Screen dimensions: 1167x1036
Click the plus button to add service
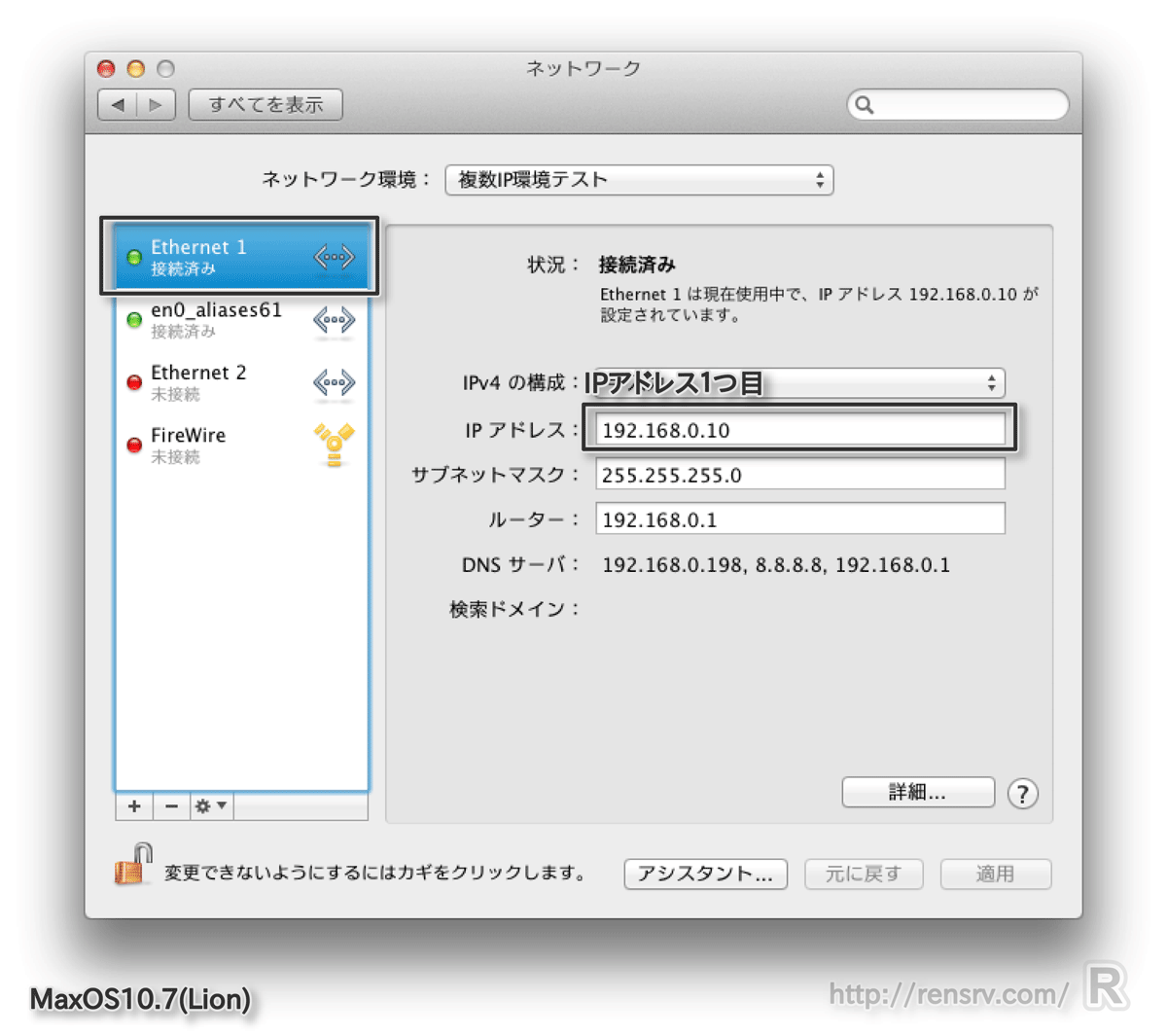(134, 805)
